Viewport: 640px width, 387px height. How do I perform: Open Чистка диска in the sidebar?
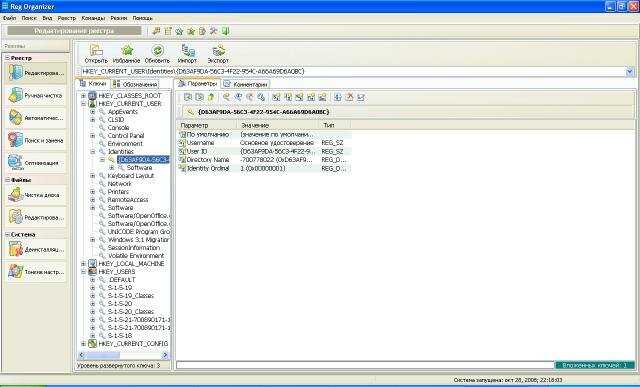(36, 195)
